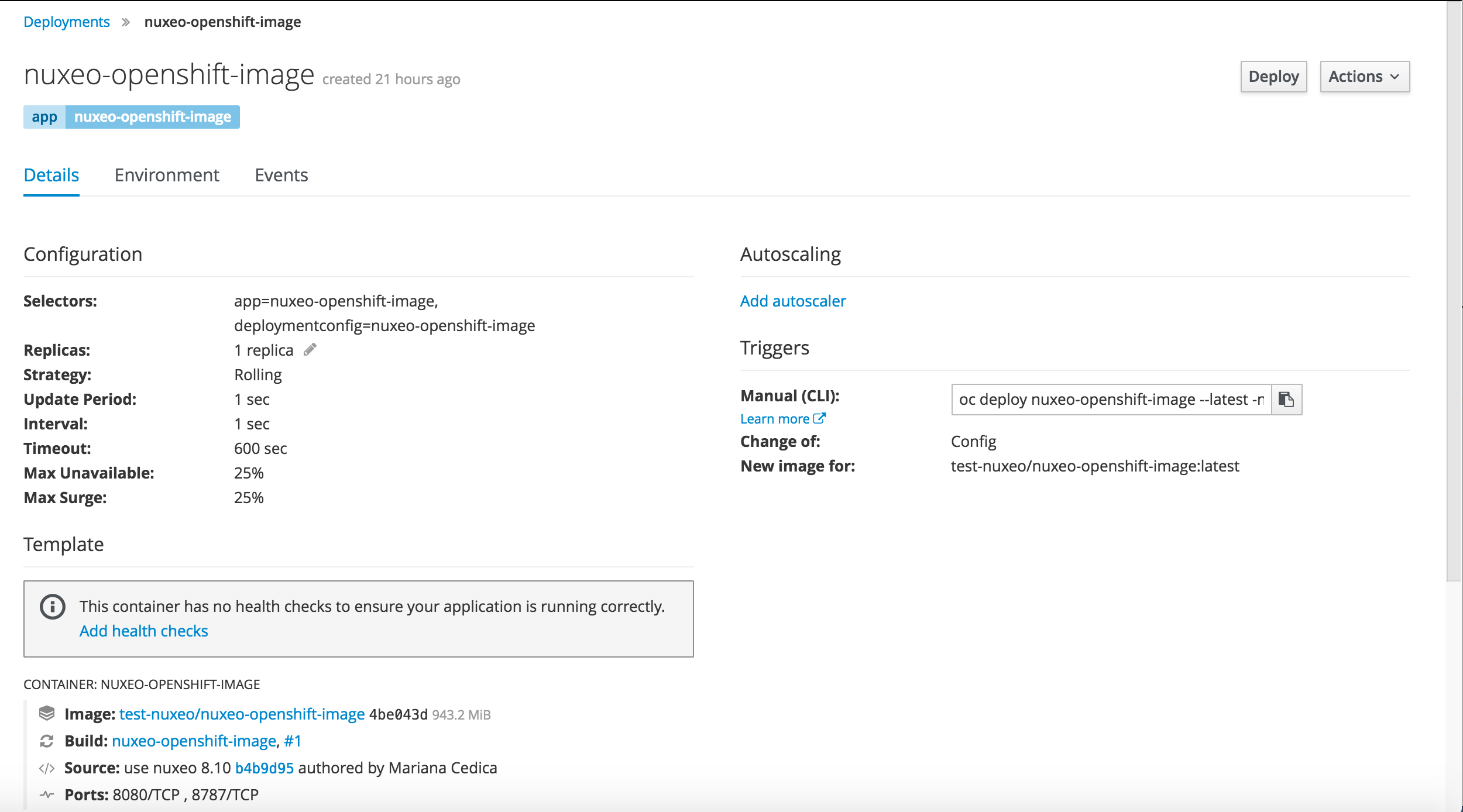Click the '8080/TCP' port text
The image size is (1463, 812).
pos(146,794)
